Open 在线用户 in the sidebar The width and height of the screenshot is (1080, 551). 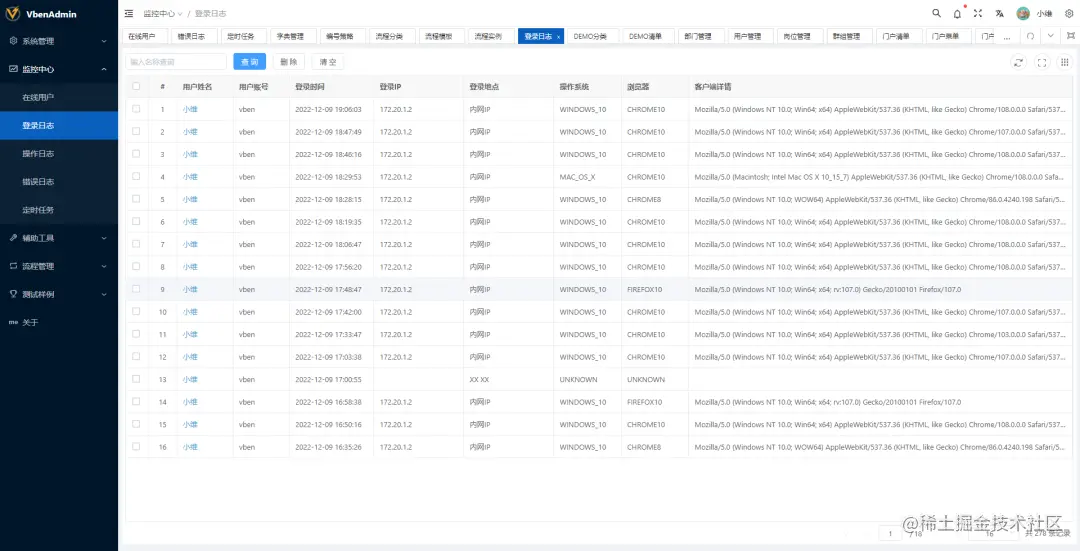[59, 97]
